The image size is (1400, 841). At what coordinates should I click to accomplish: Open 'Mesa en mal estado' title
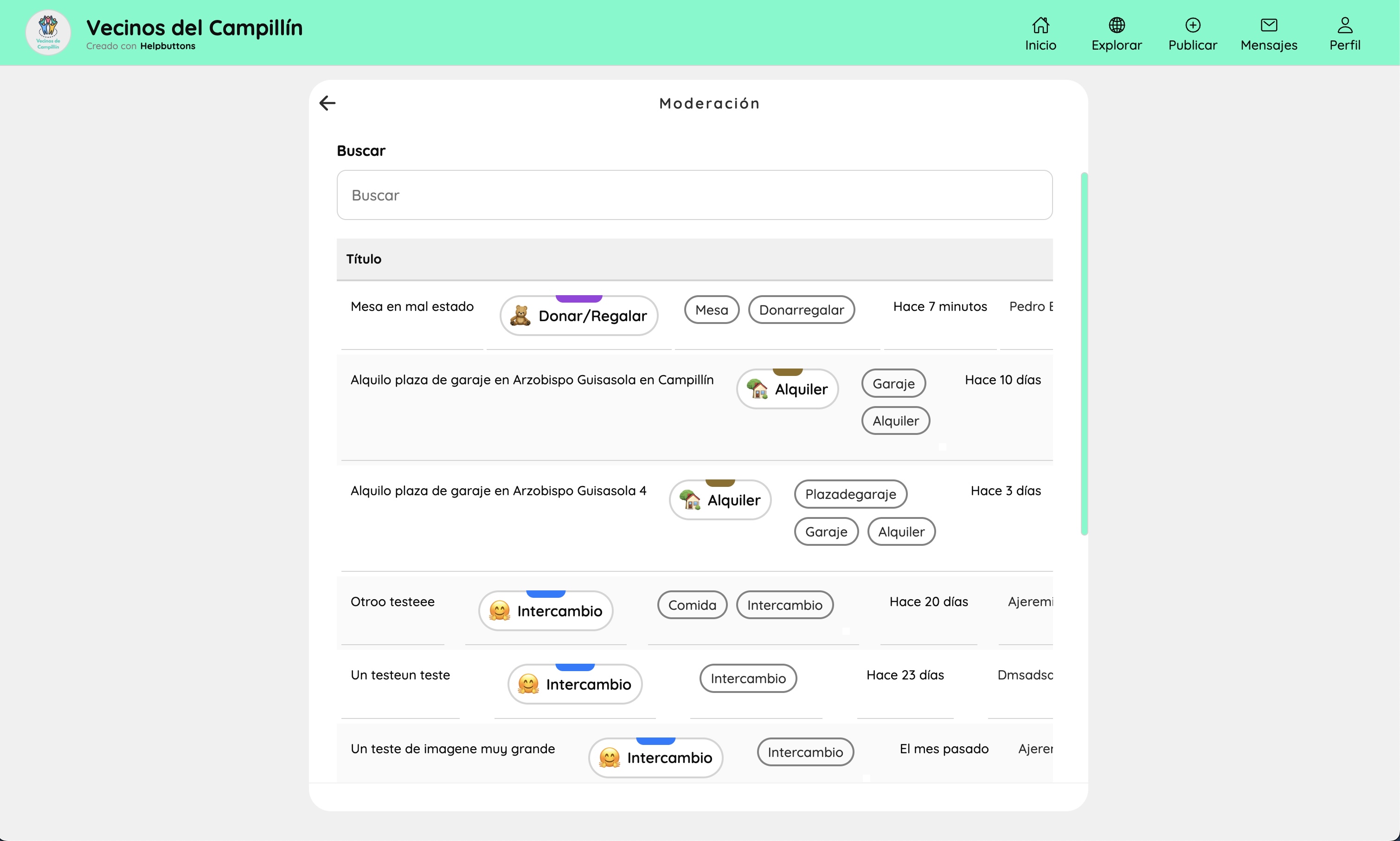coord(412,307)
